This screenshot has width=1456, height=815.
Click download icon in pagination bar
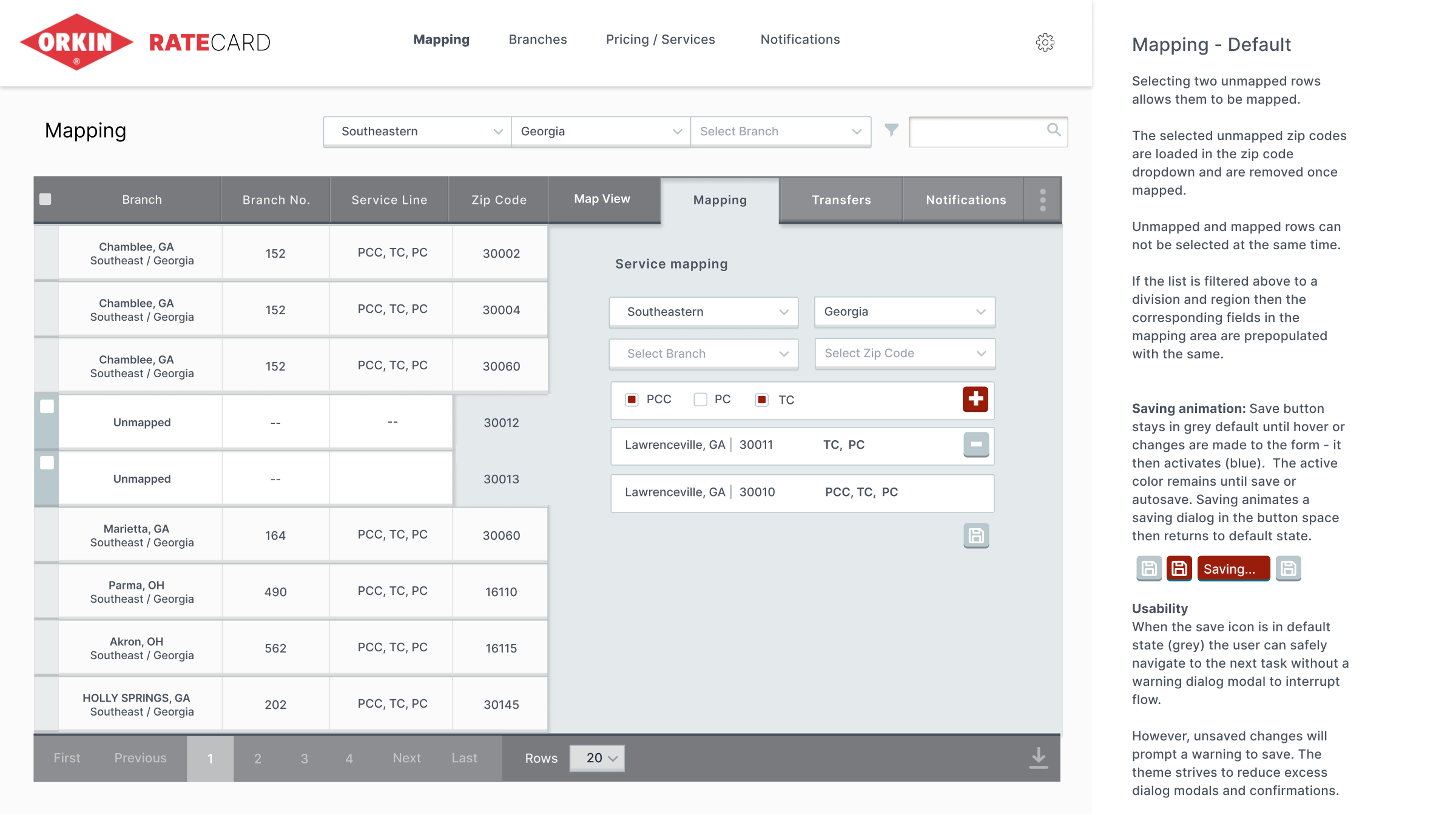[1038, 758]
